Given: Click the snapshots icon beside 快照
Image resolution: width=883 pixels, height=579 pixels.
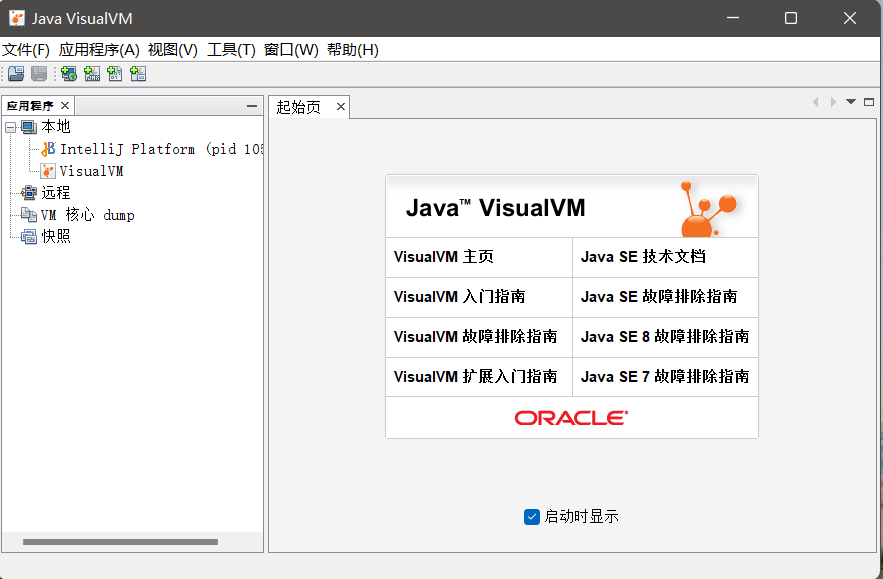Looking at the screenshot, I should tap(29, 237).
